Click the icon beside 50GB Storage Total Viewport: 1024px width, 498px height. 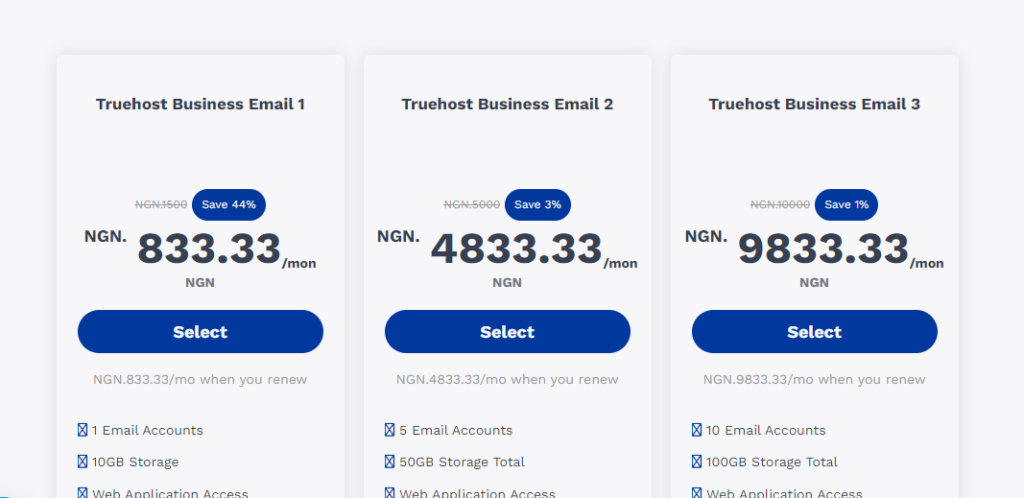389,462
